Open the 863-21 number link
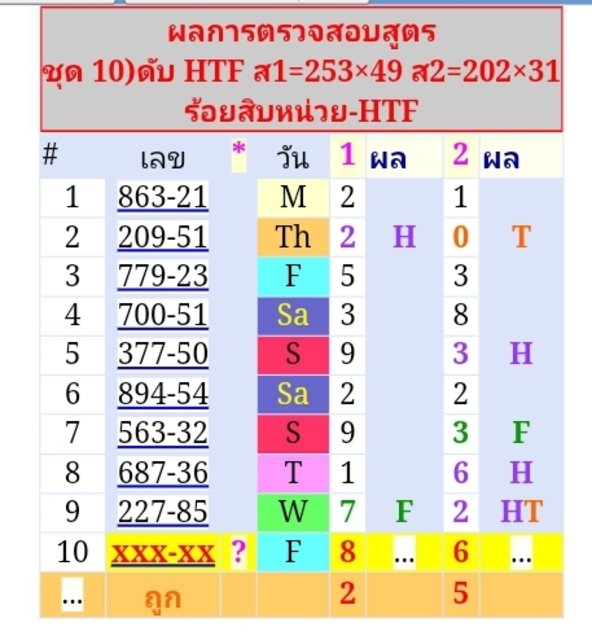This screenshot has width=592, height=640. pyautogui.click(x=163, y=198)
